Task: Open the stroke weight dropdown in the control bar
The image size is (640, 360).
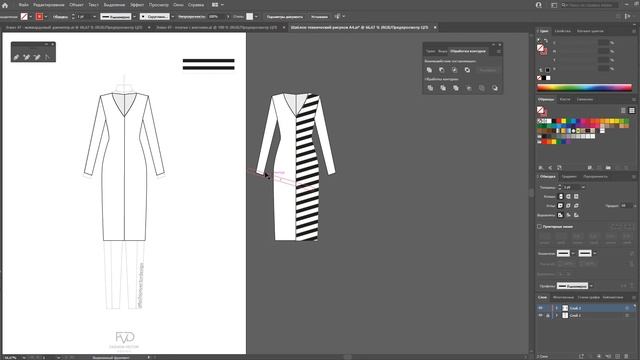Action: (x=94, y=17)
